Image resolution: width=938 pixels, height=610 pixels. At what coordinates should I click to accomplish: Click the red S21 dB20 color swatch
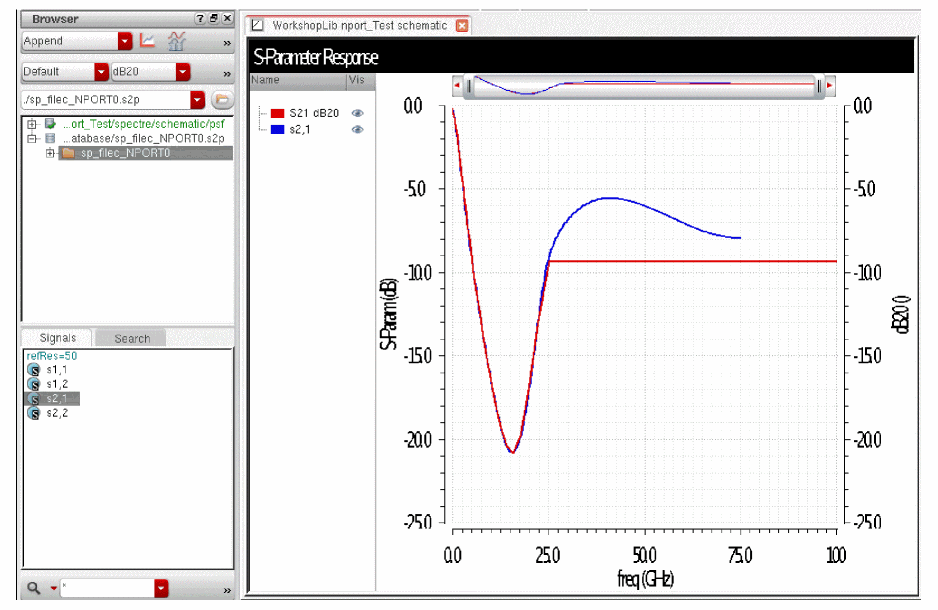click(278, 114)
